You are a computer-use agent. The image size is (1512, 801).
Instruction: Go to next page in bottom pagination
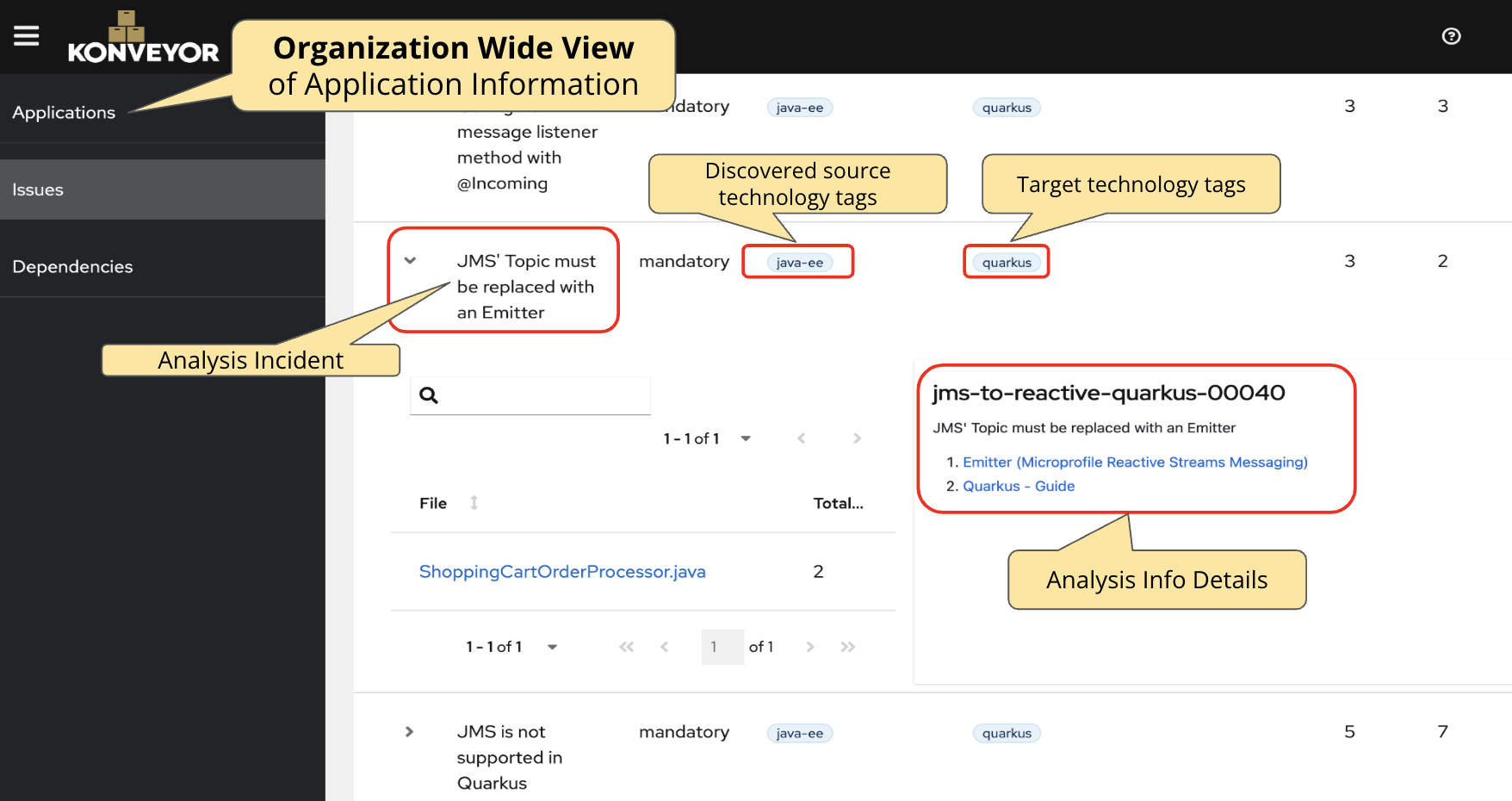click(809, 647)
